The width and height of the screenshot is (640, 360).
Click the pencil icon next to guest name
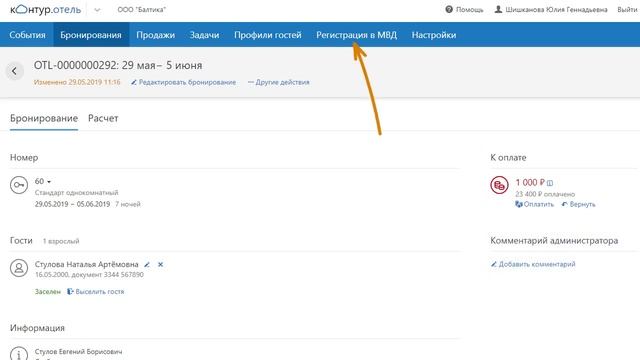(147, 264)
